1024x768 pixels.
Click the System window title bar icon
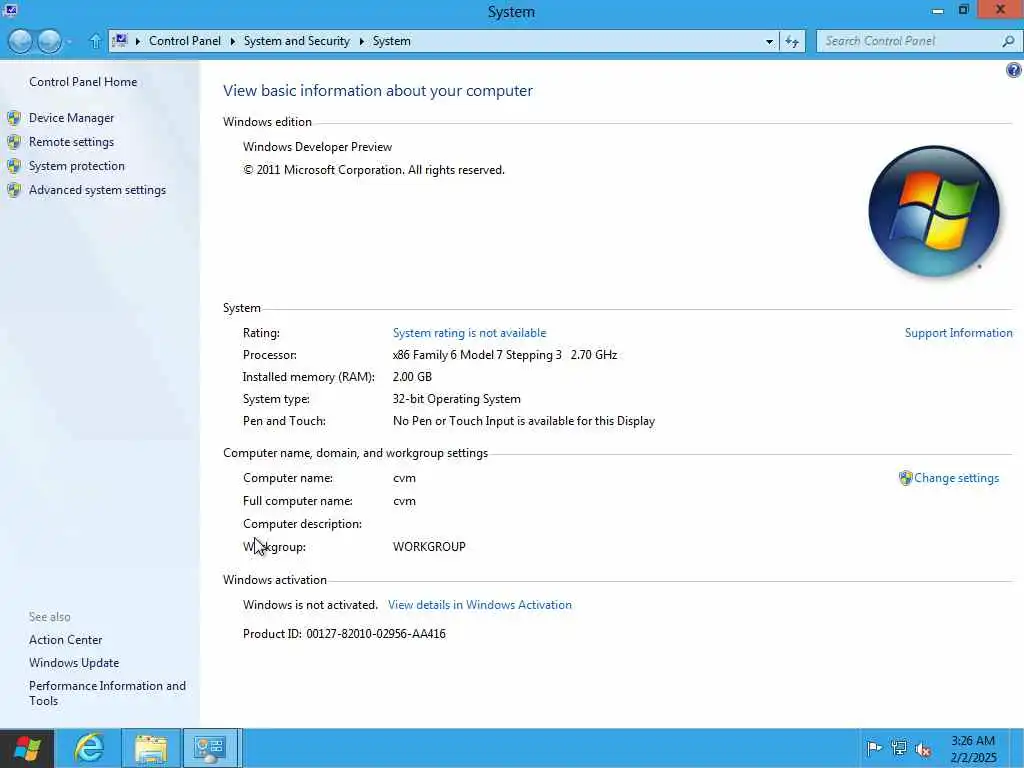pyautogui.click(x=10, y=10)
